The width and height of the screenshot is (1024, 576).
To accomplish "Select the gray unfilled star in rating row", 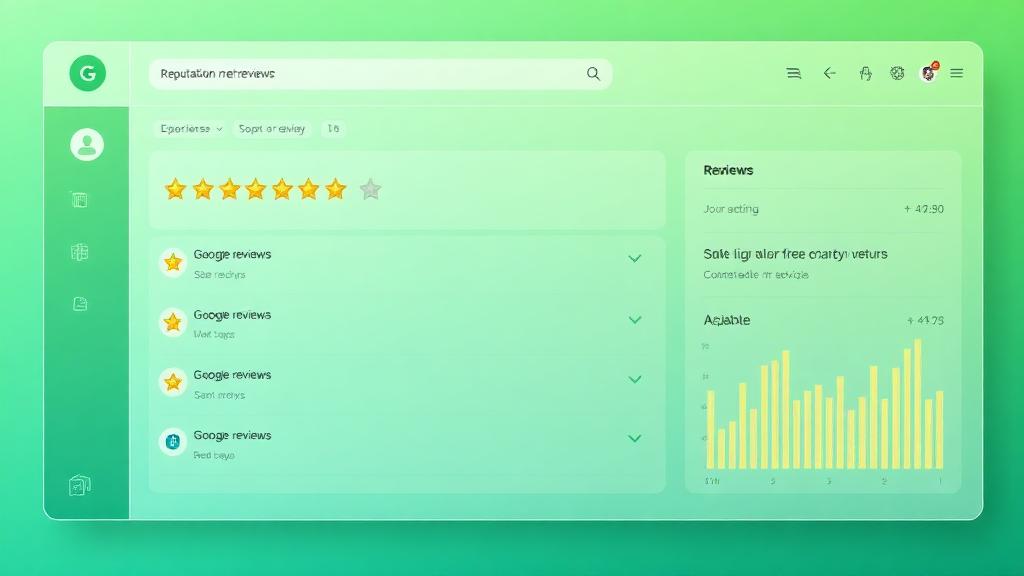I will pos(370,189).
